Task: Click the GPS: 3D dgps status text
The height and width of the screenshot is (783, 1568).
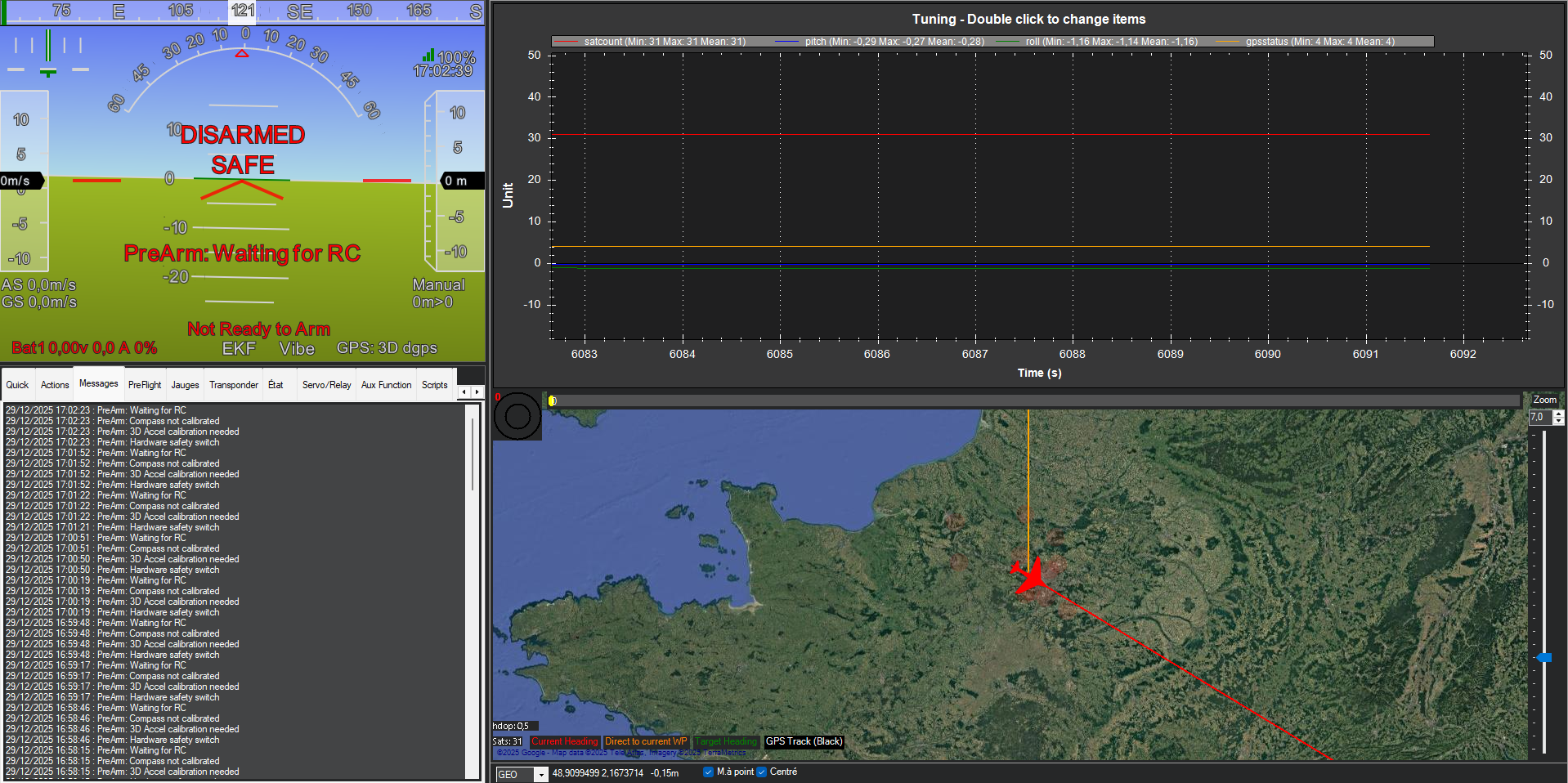Action: 387,348
